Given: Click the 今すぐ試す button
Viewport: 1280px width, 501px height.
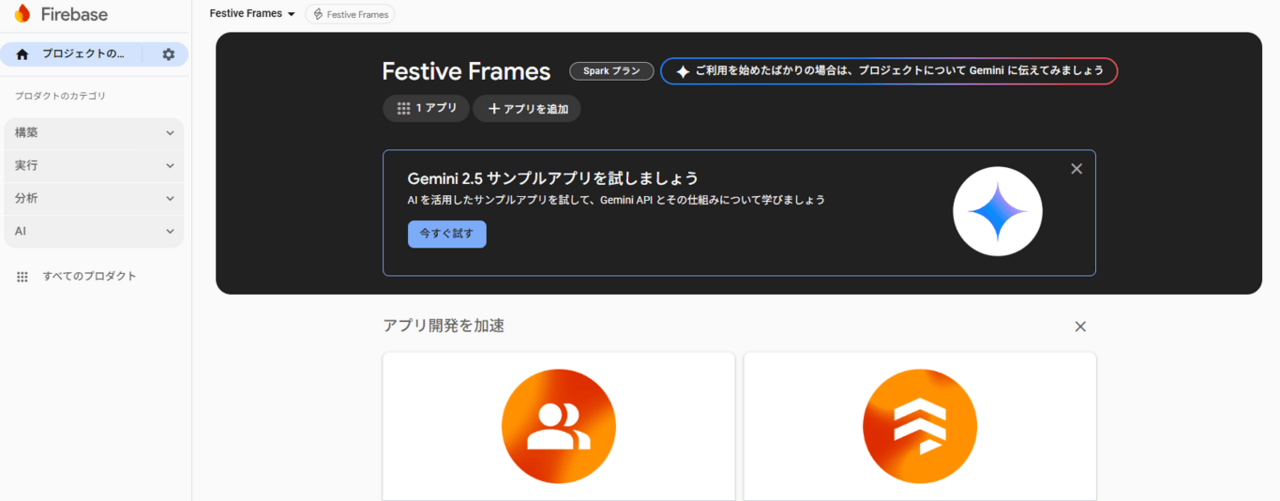Looking at the screenshot, I should tap(447, 234).
